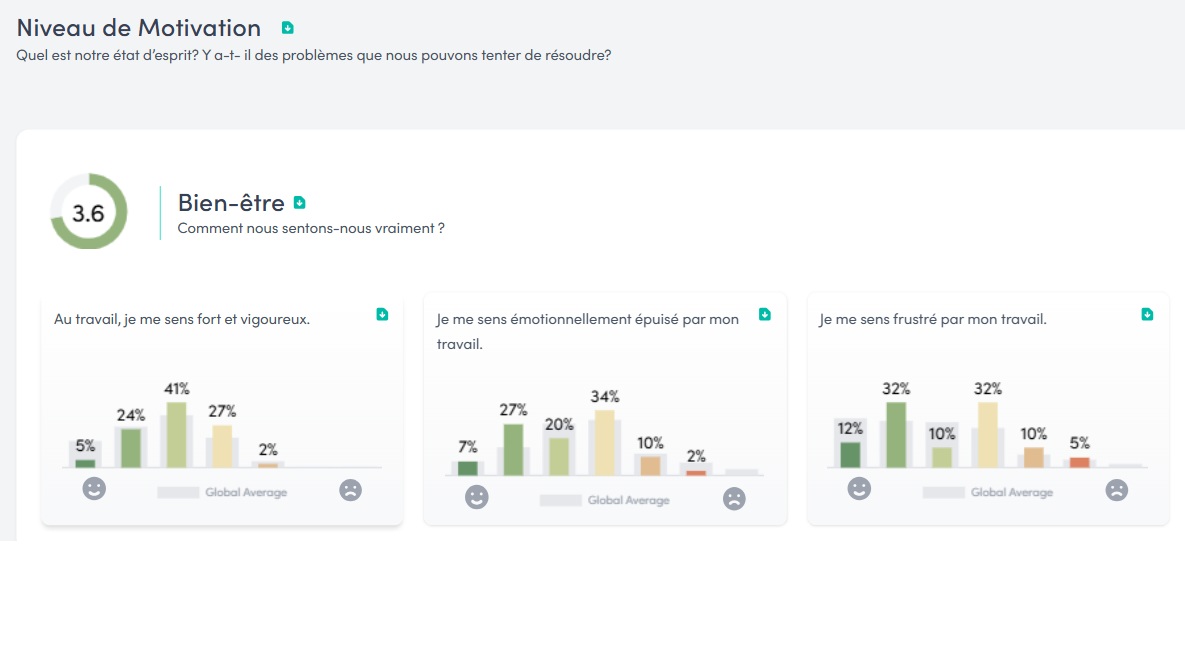Click Global Average legend in 'frustré' card
Screen dimensions: 1185x648
988,492
